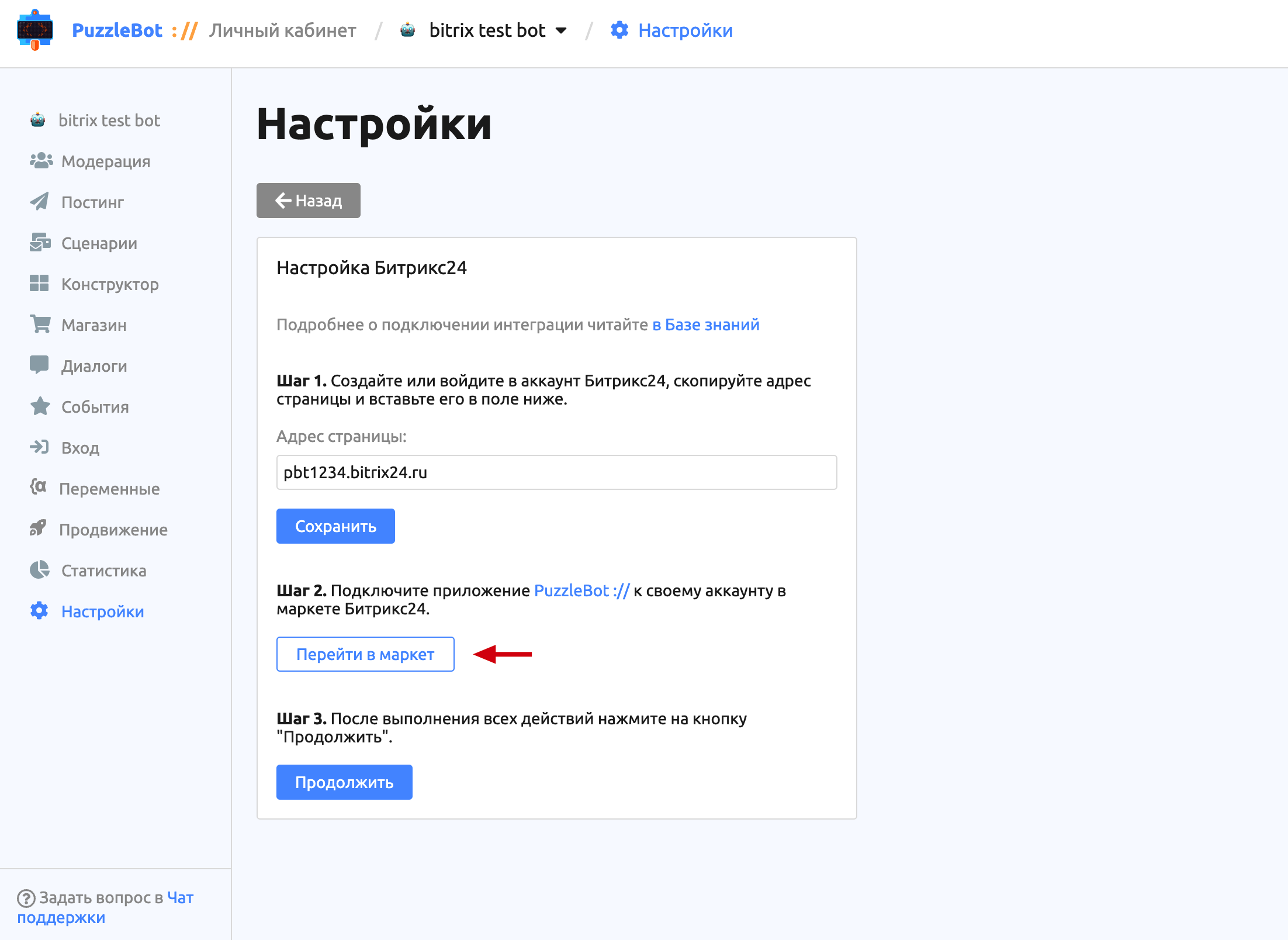Viewport: 1288px width, 940px height.
Task: Click the Продвижение rocket icon
Action: point(38,528)
